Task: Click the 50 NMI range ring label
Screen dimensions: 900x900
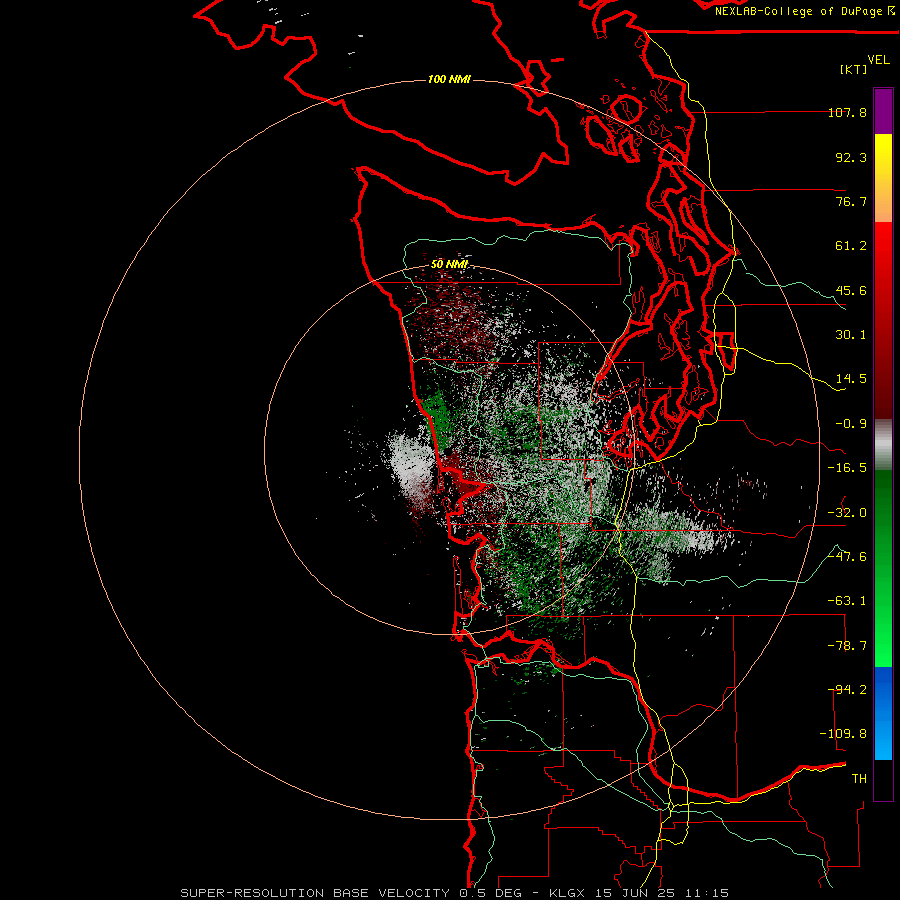Action: pos(449,264)
